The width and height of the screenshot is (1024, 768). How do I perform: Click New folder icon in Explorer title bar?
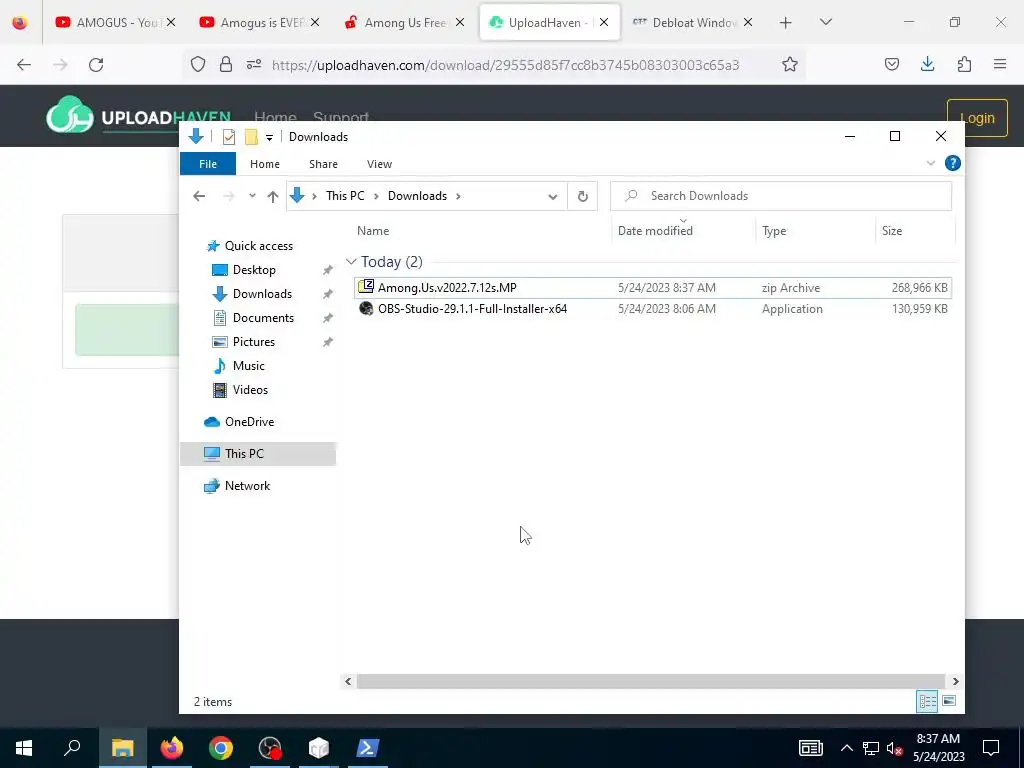pos(251,137)
